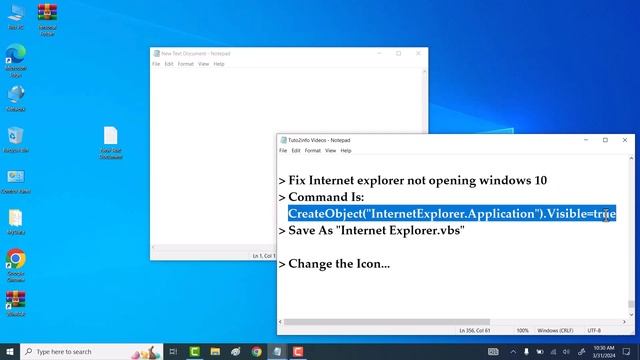
Task: Open bird application icon in taskbar
Action: (236, 351)
